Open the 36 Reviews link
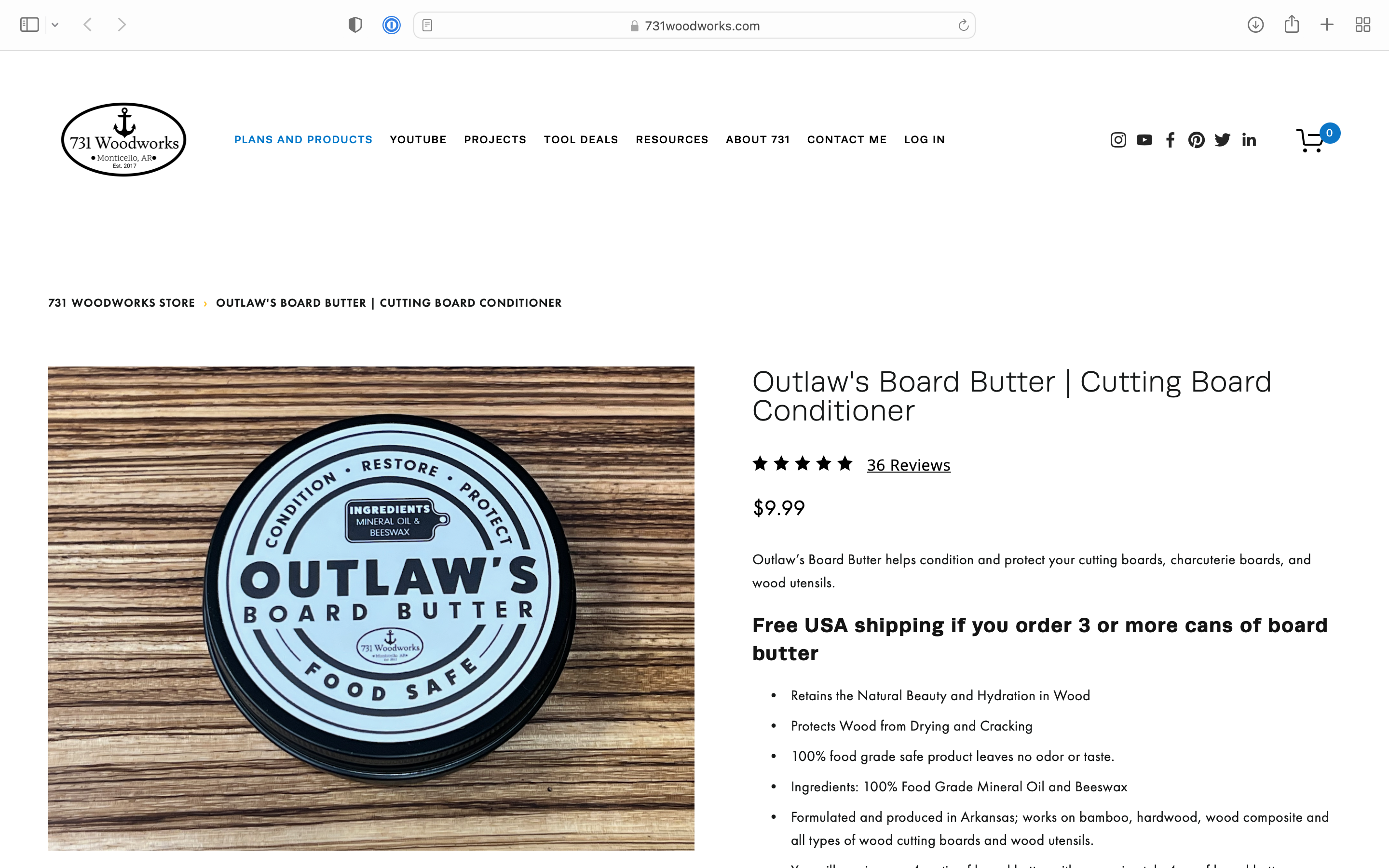Viewport: 1389px width, 868px height. [x=909, y=465]
